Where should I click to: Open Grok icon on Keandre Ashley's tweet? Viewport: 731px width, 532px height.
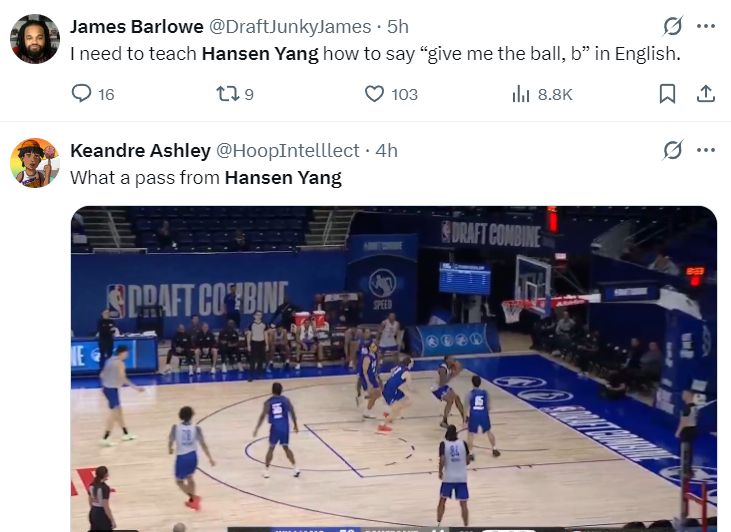tap(673, 150)
